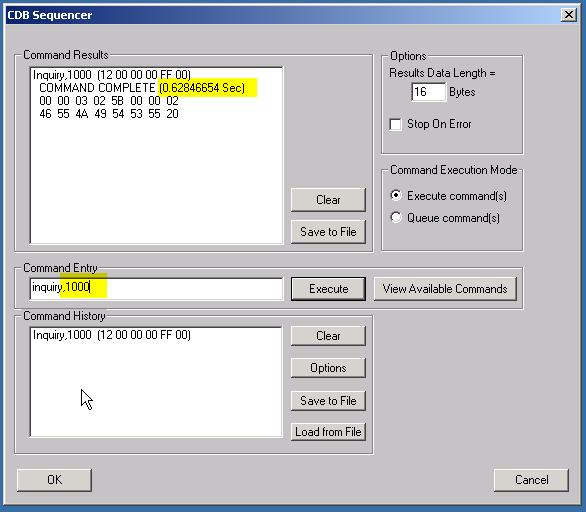Enable Stop On Error checkbox
Screen dimensions: 586x512
point(395,124)
